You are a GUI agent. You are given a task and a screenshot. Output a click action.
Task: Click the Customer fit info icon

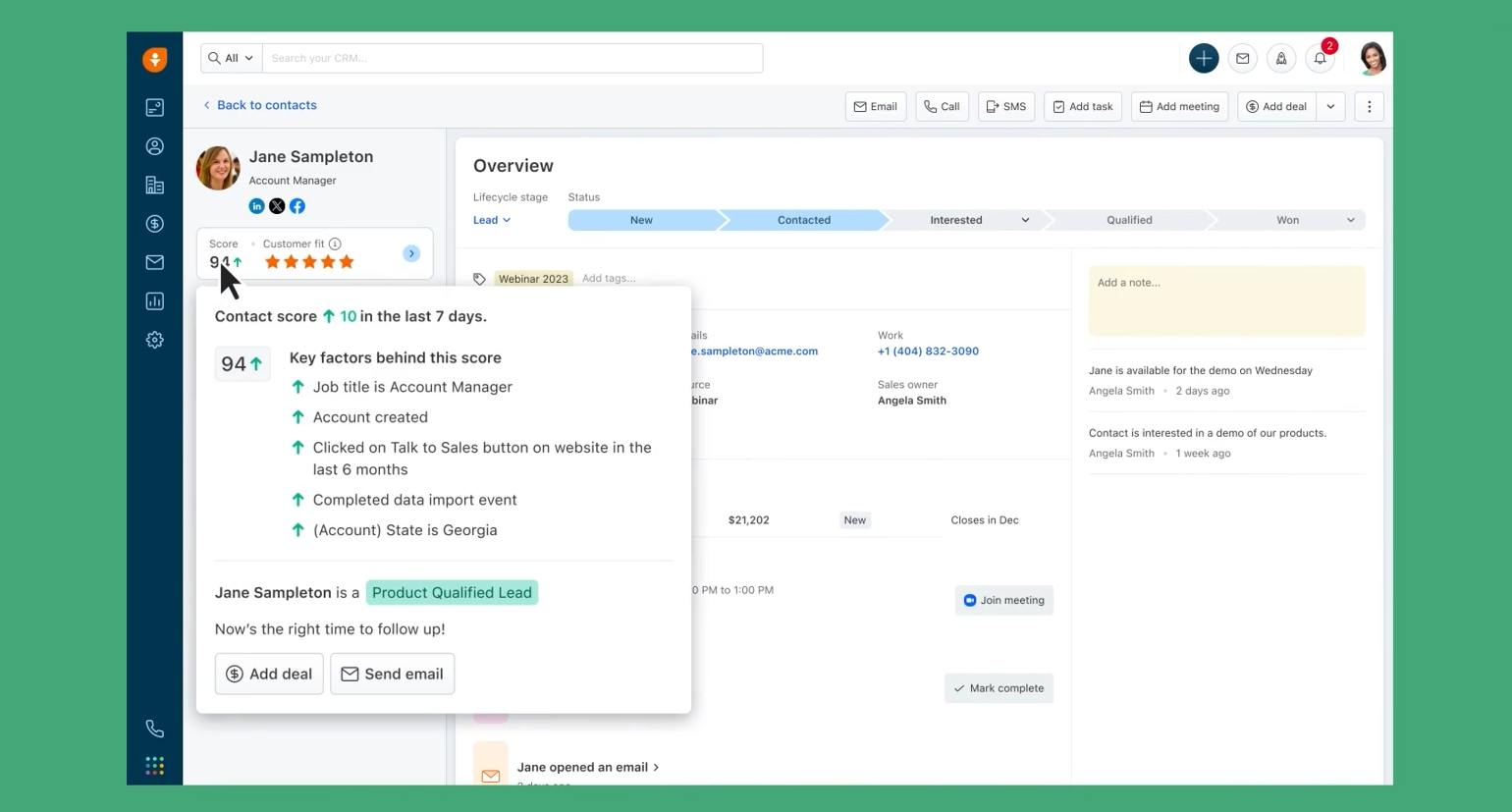coord(335,244)
